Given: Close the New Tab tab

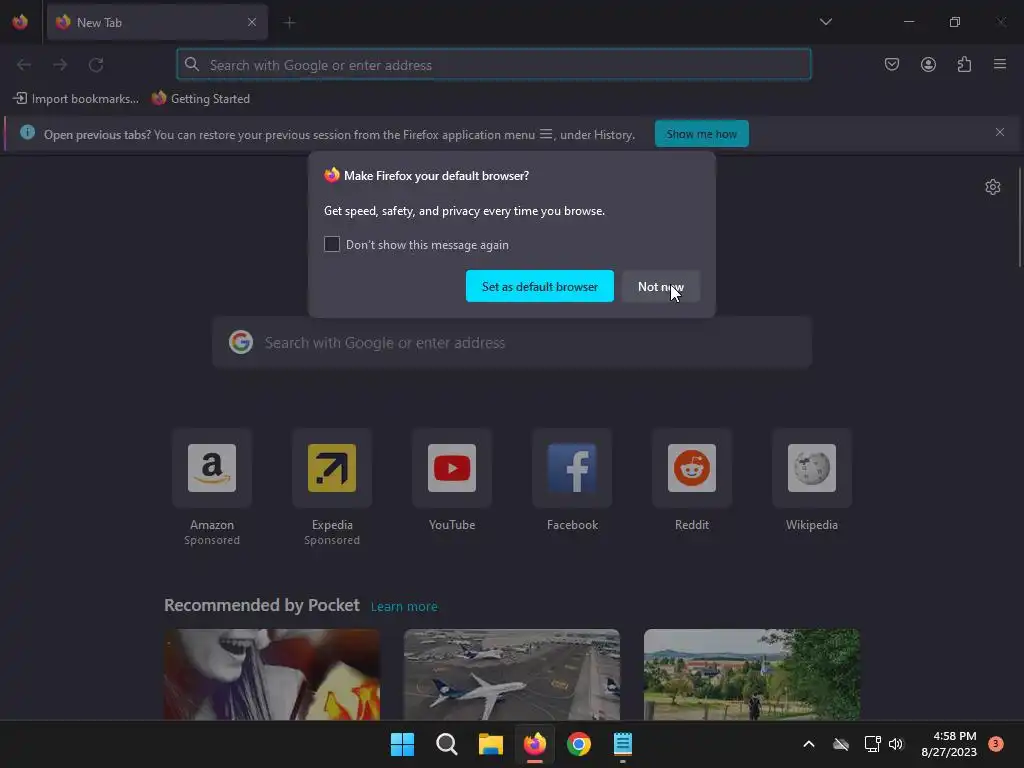Looking at the screenshot, I should point(252,22).
